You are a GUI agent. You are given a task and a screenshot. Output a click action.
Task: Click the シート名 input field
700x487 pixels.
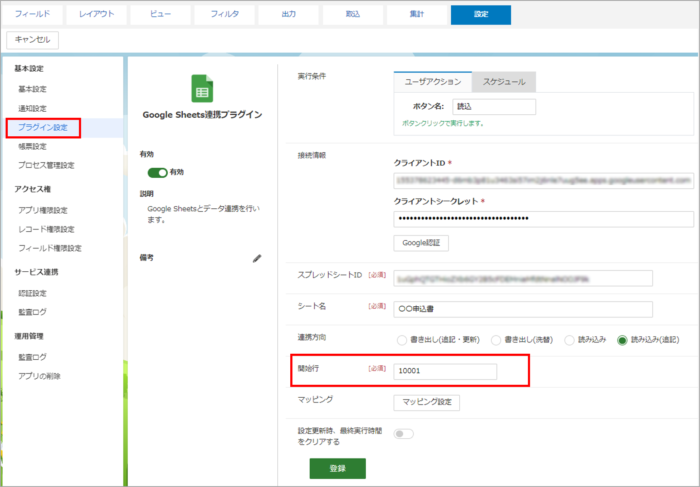click(523, 309)
